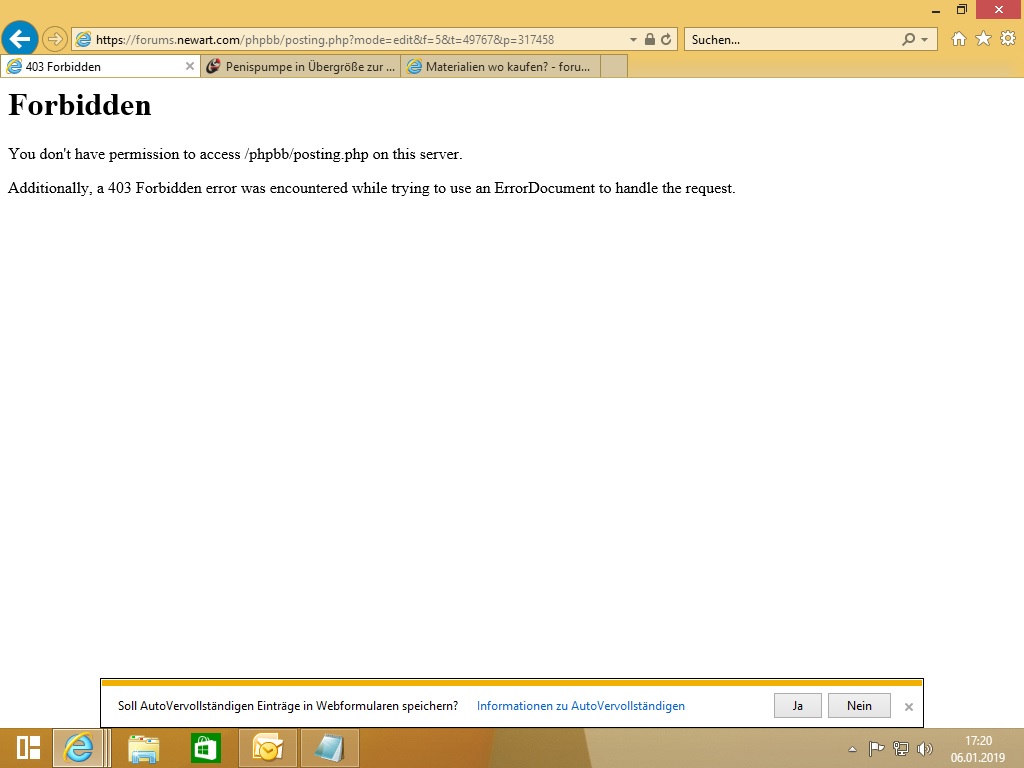Open the Tools gear menu
The width and height of the screenshot is (1024, 768).
[1008, 39]
